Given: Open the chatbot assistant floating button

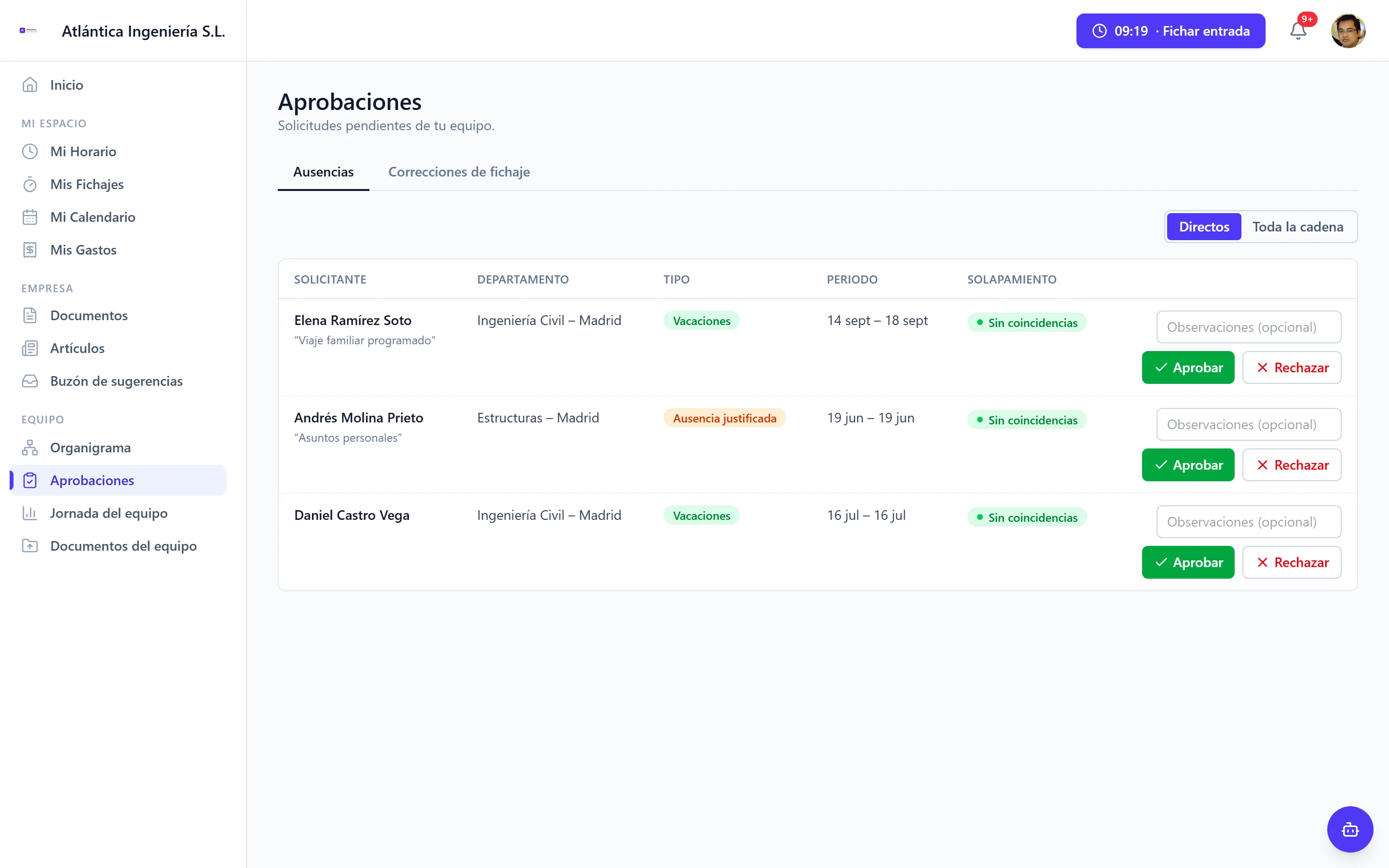Looking at the screenshot, I should point(1349,829).
